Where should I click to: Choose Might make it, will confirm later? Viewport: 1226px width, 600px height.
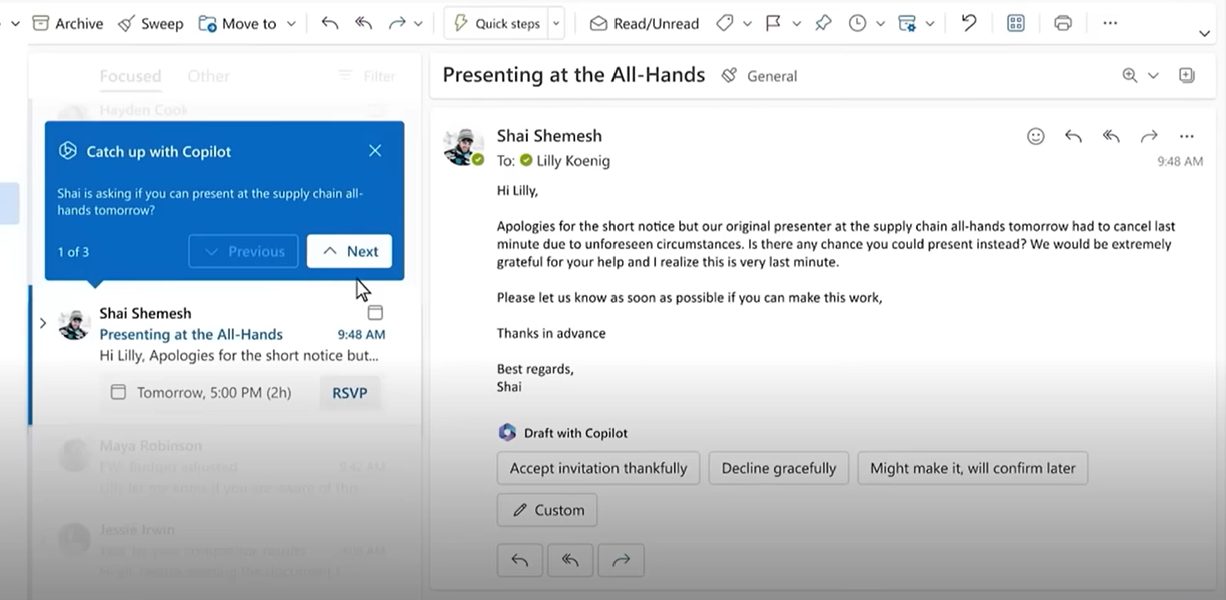tap(973, 468)
